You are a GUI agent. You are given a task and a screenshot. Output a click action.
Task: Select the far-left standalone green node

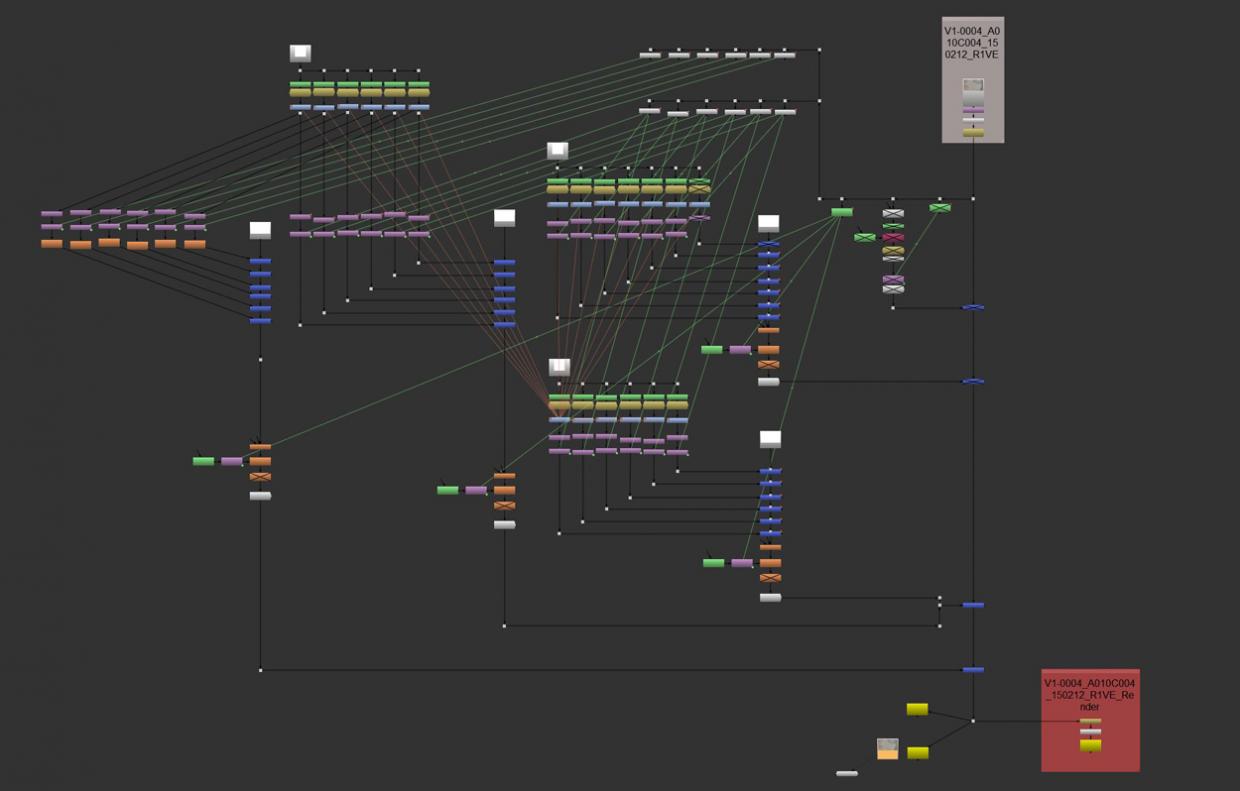(x=203, y=461)
